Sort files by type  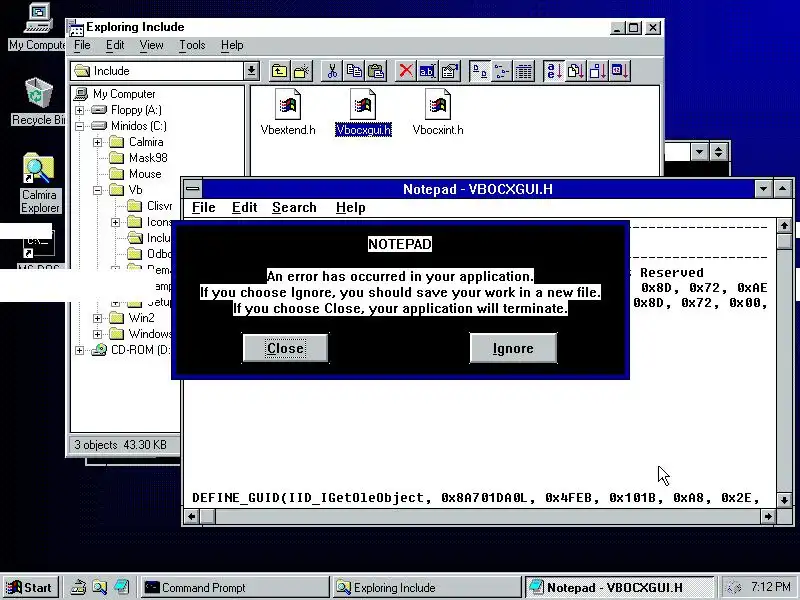point(576,71)
